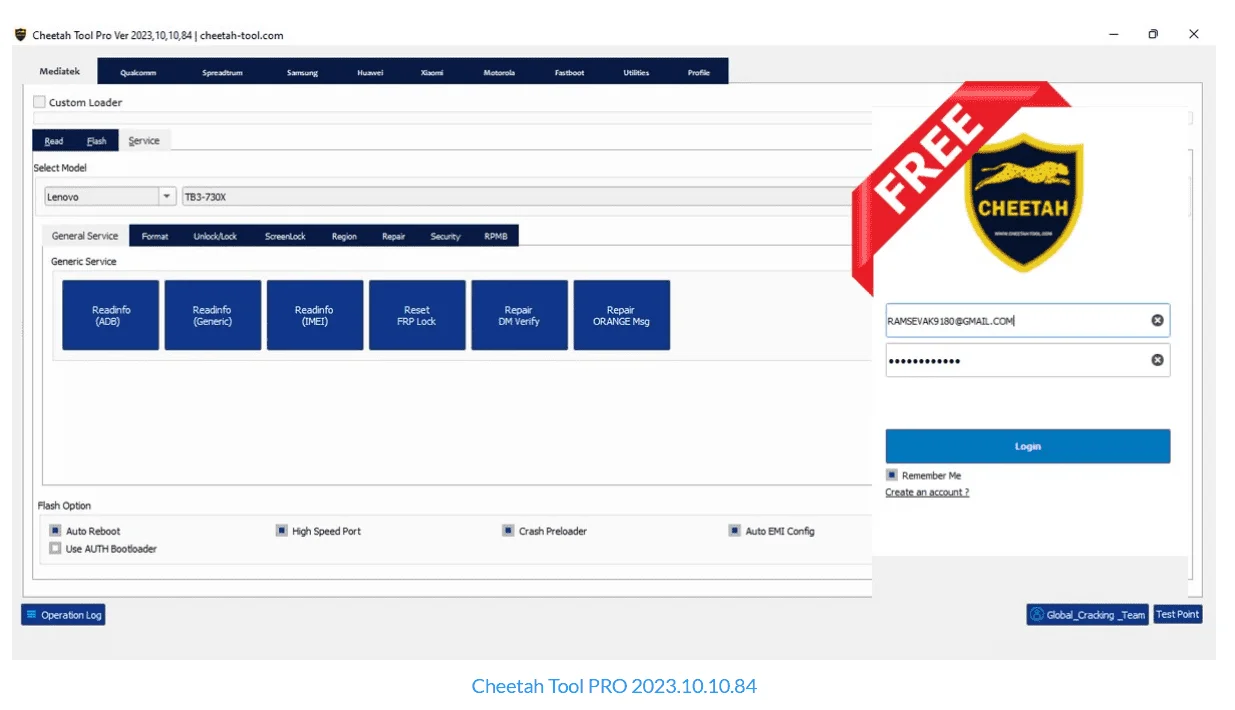Open the Service sub-tab
This screenshot has height=710, width=1235.
click(144, 141)
